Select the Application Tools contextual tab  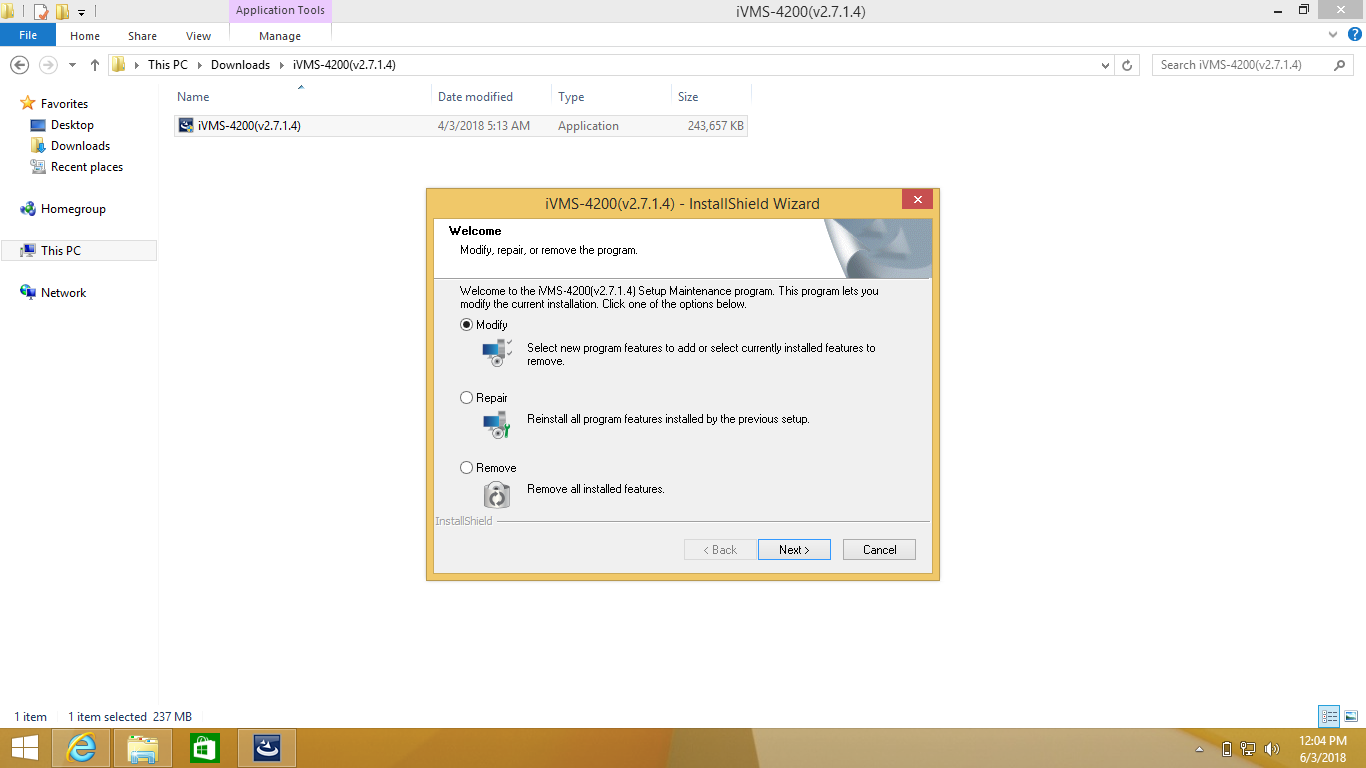[280, 11]
